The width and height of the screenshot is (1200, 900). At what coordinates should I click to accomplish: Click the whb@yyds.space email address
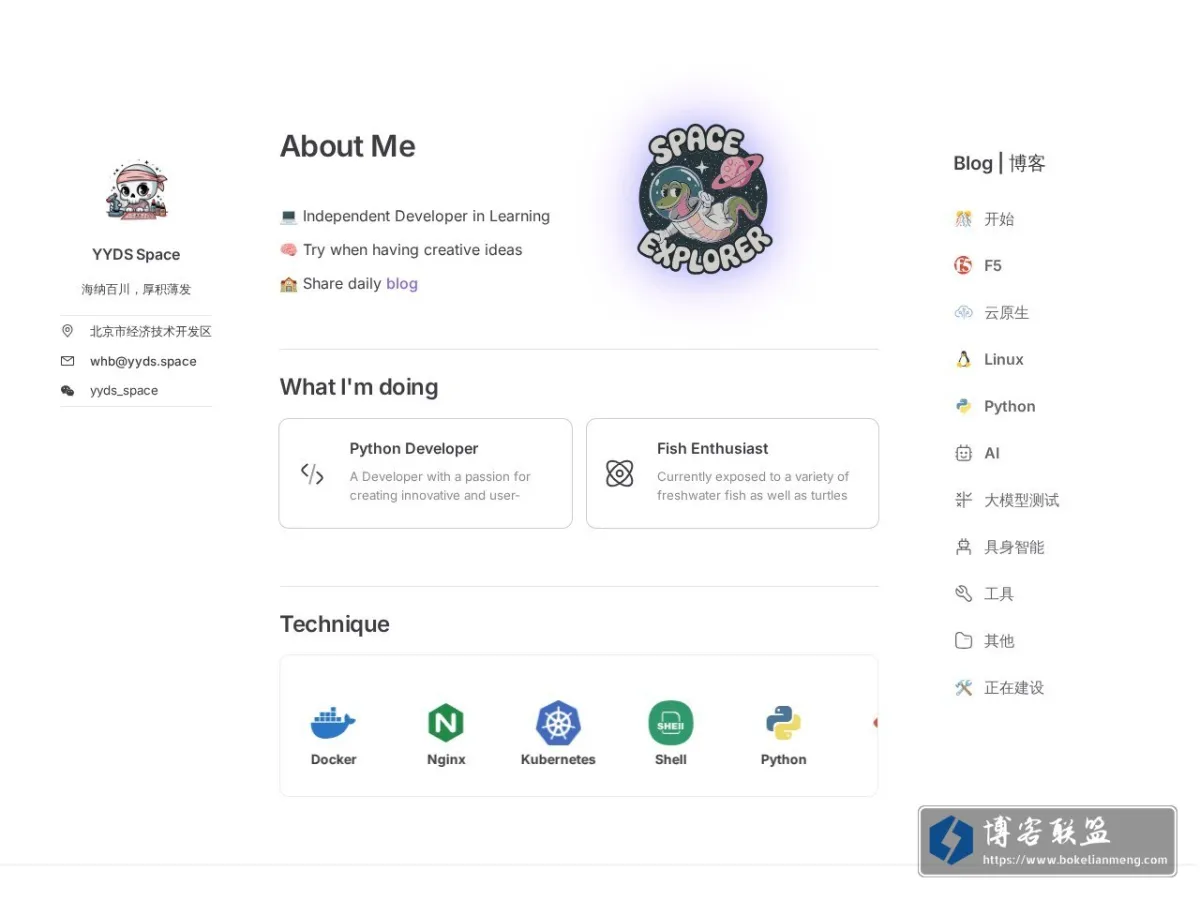pos(143,361)
